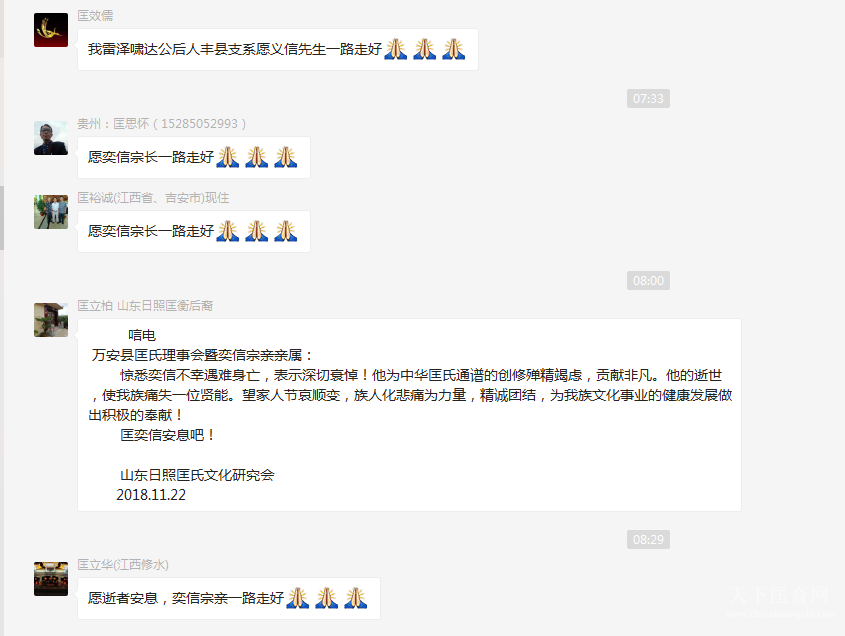Open 匡思怀 Guizhou sender avatar
845x636 pixels.
pos(51,138)
